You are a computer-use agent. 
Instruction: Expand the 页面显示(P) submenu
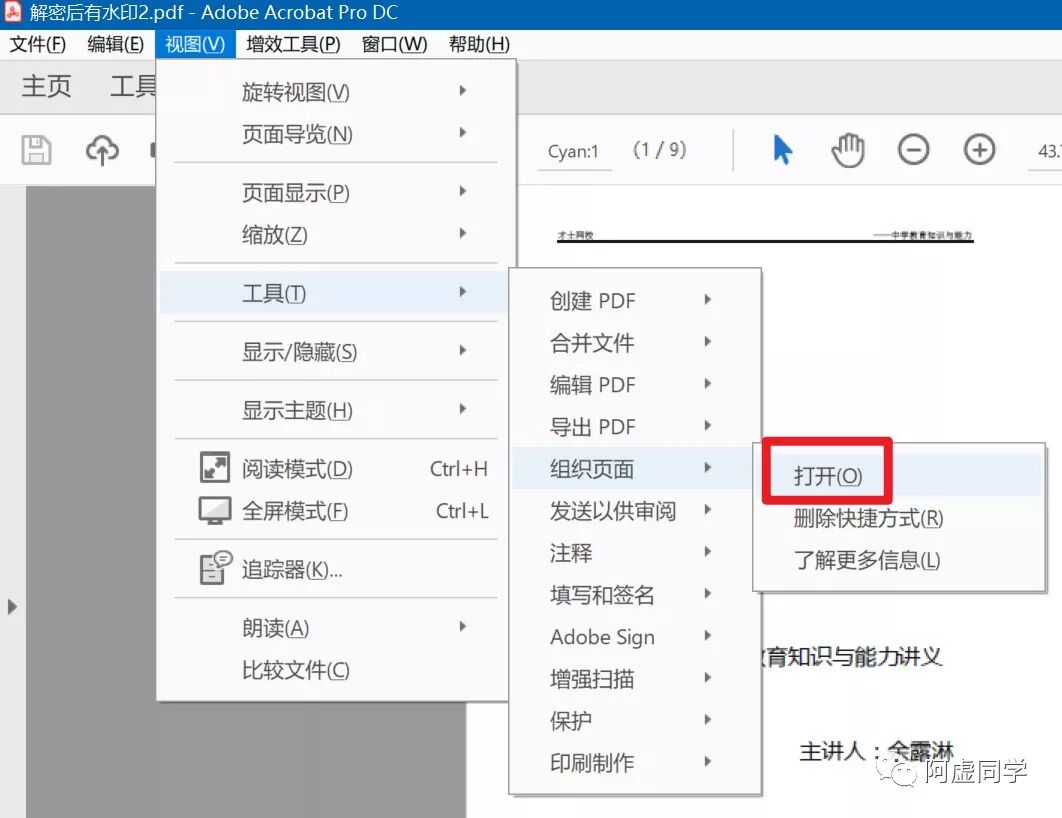pyautogui.click(x=335, y=192)
